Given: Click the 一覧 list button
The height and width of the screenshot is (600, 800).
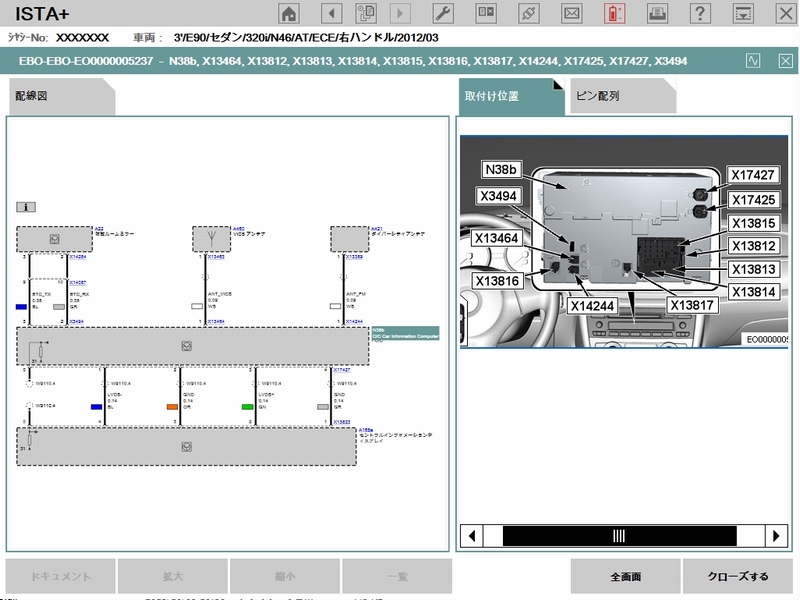Looking at the screenshot, I should pos(397,577).
